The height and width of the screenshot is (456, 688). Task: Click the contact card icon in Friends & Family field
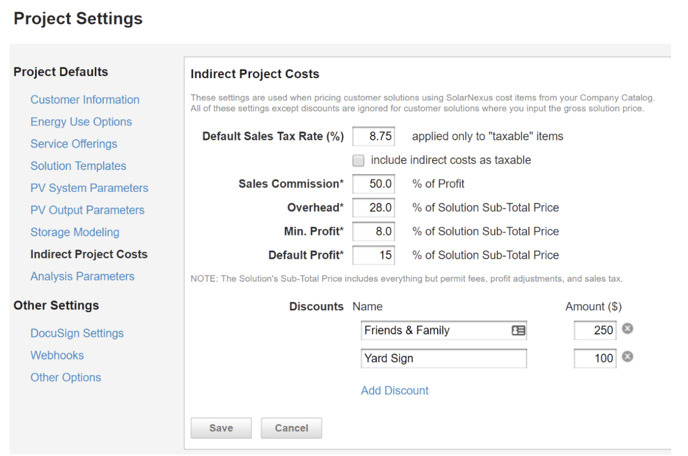[x=518, y=330]
